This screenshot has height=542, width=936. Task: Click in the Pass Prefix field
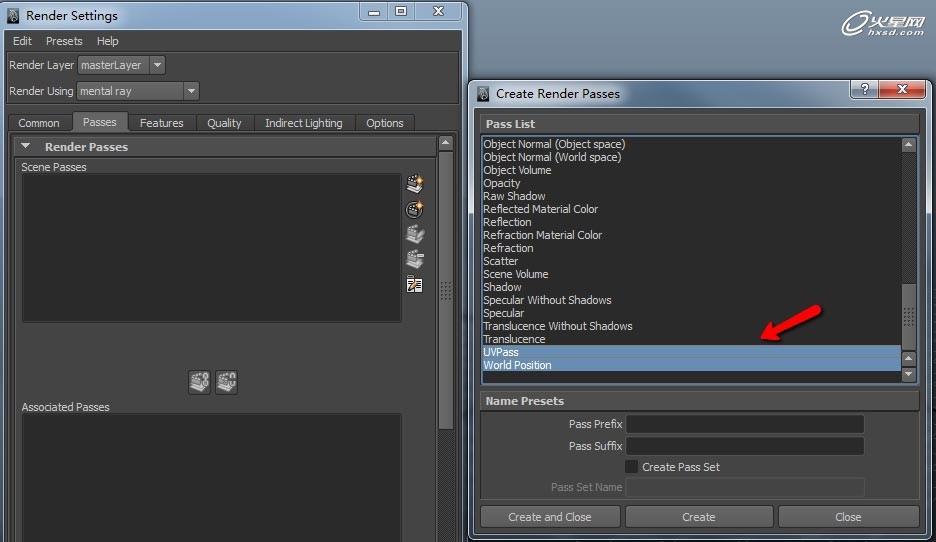point(744,424)
